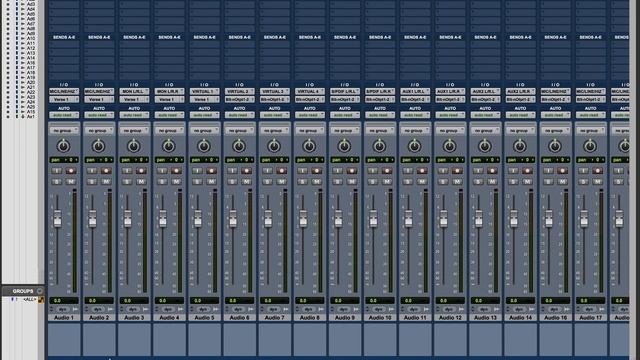Open the dyn button on Audio 4
This screenshot has height=360, width=640.
click(168, 310)
